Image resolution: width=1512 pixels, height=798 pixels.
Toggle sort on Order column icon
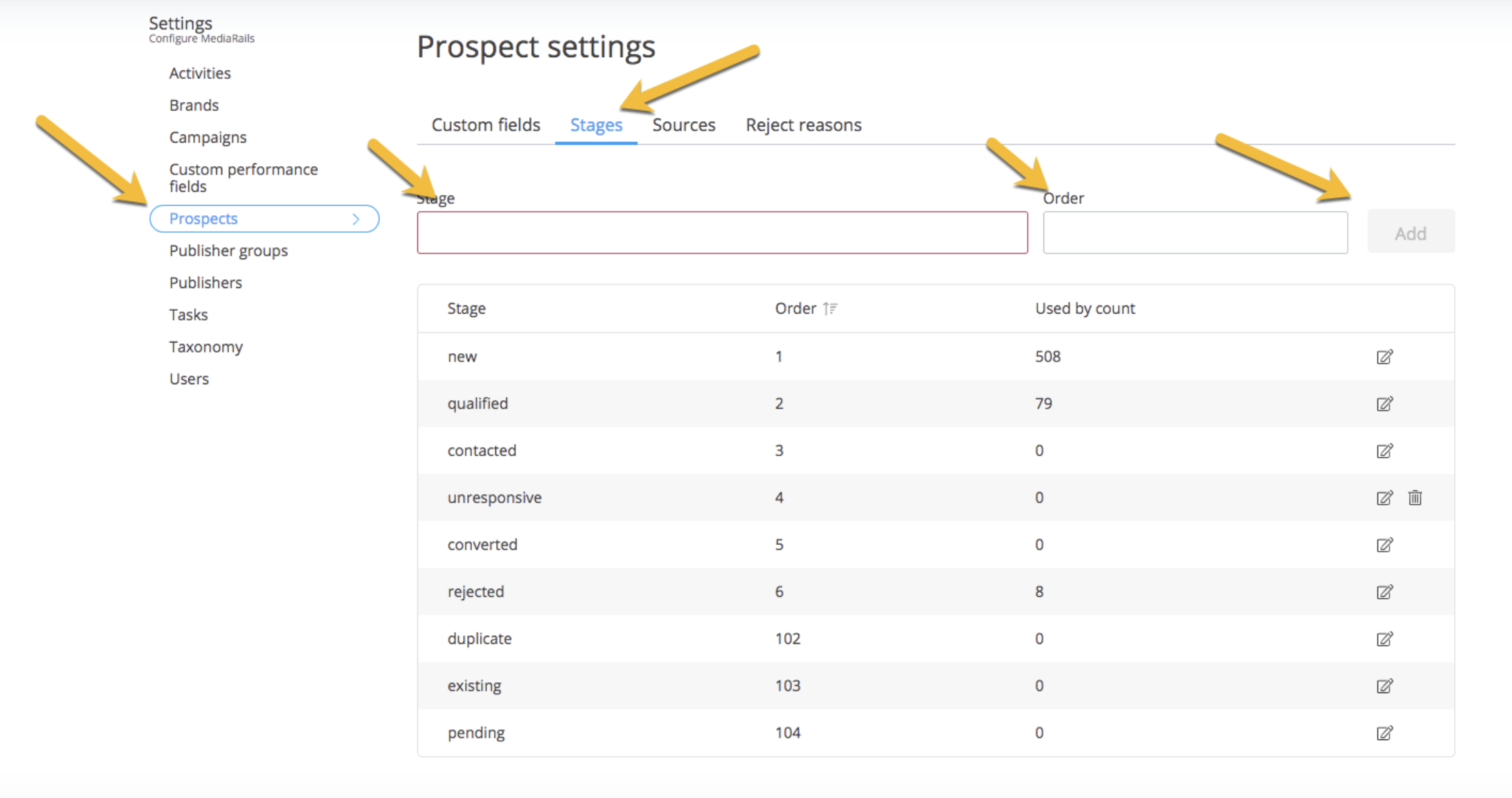pos(830,309)
